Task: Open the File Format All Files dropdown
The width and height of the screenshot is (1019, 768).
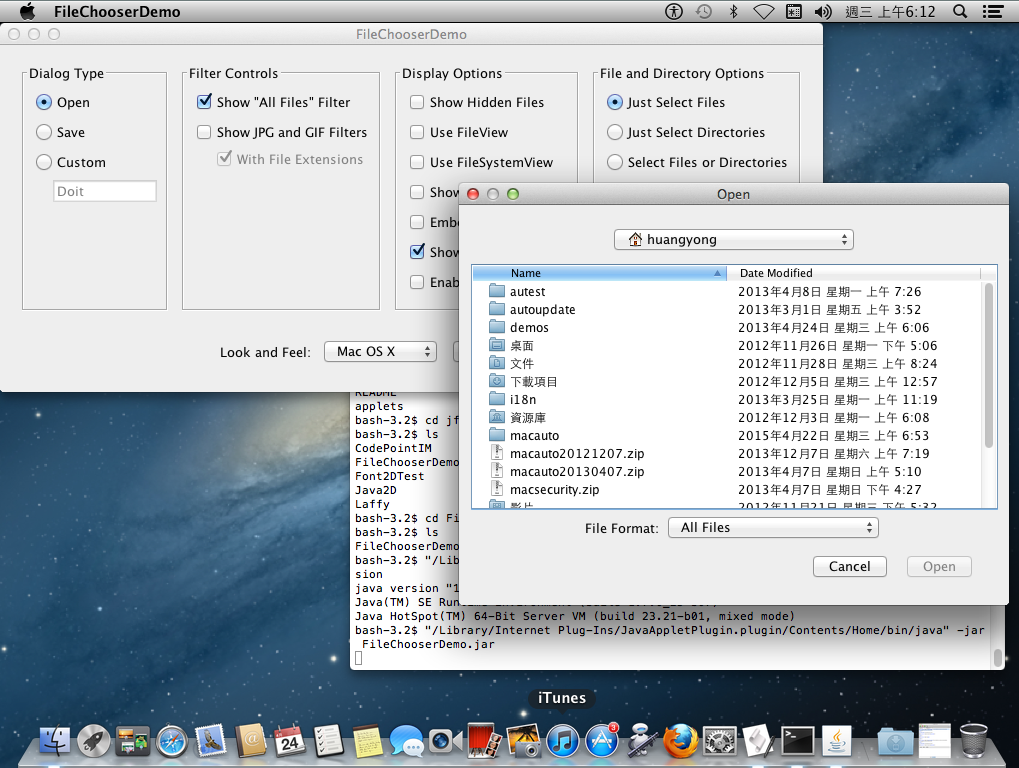Action: pos(772,528)
